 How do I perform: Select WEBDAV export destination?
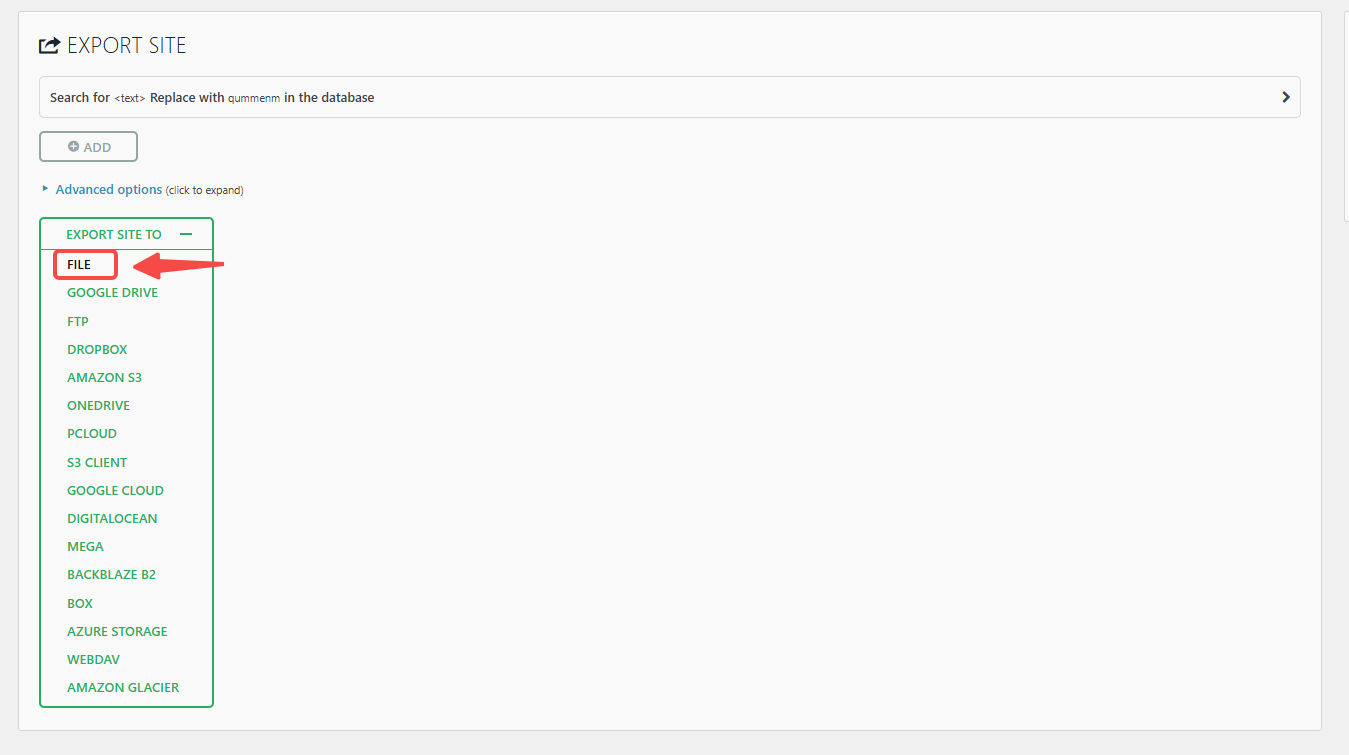click(x=93, y=659)
